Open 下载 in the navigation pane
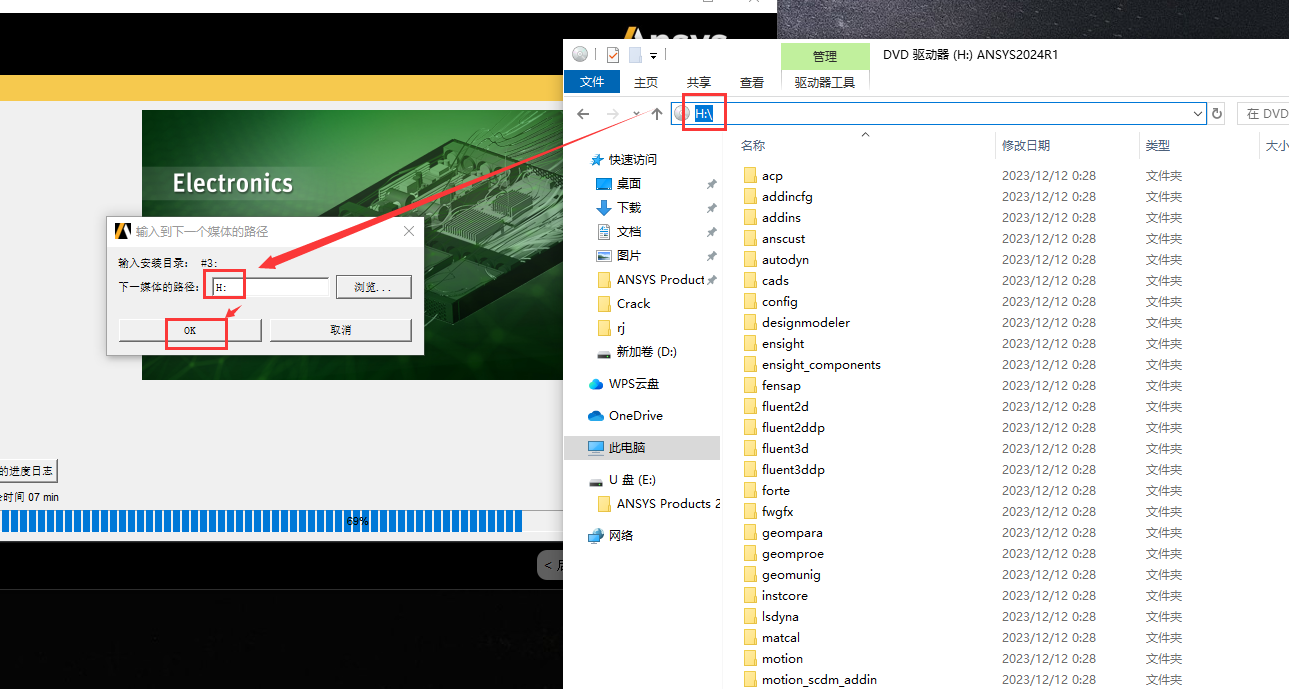 629,208
